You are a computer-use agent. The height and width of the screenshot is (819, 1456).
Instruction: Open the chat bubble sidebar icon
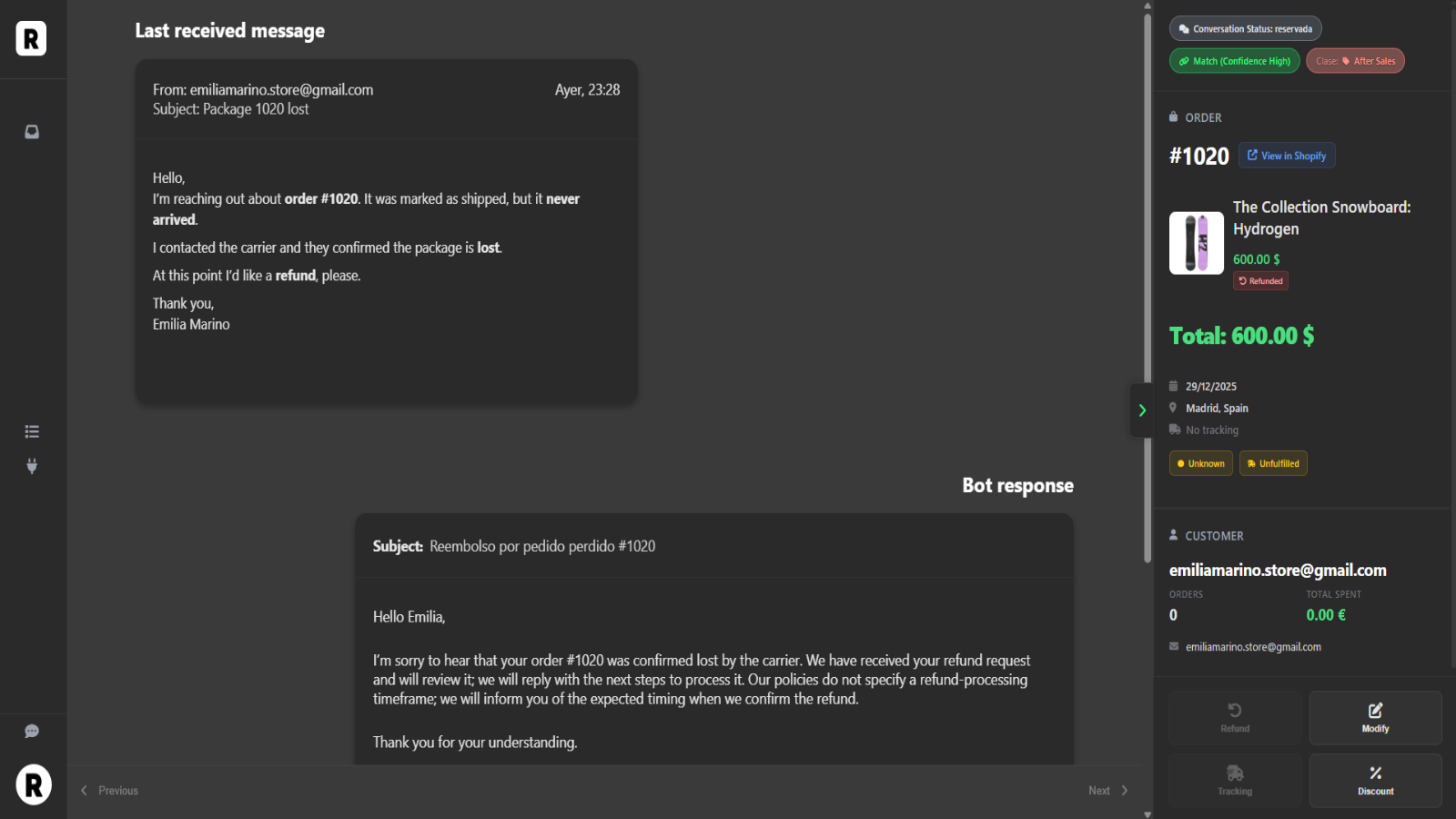[x=32, y=732]
